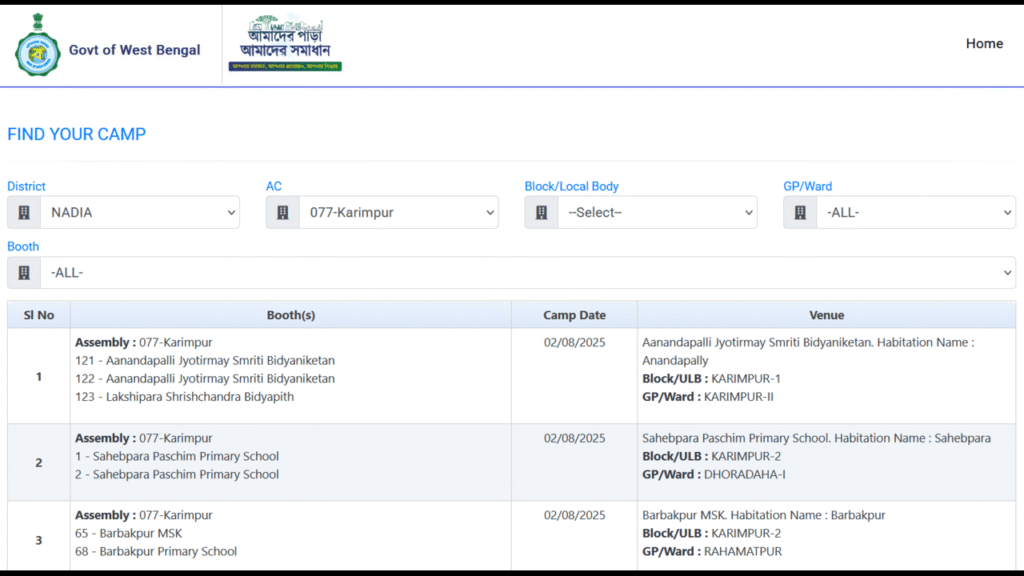This screenshot has height=576, width=1024.
Task: Click the District field label
Action: pos(26,186)
